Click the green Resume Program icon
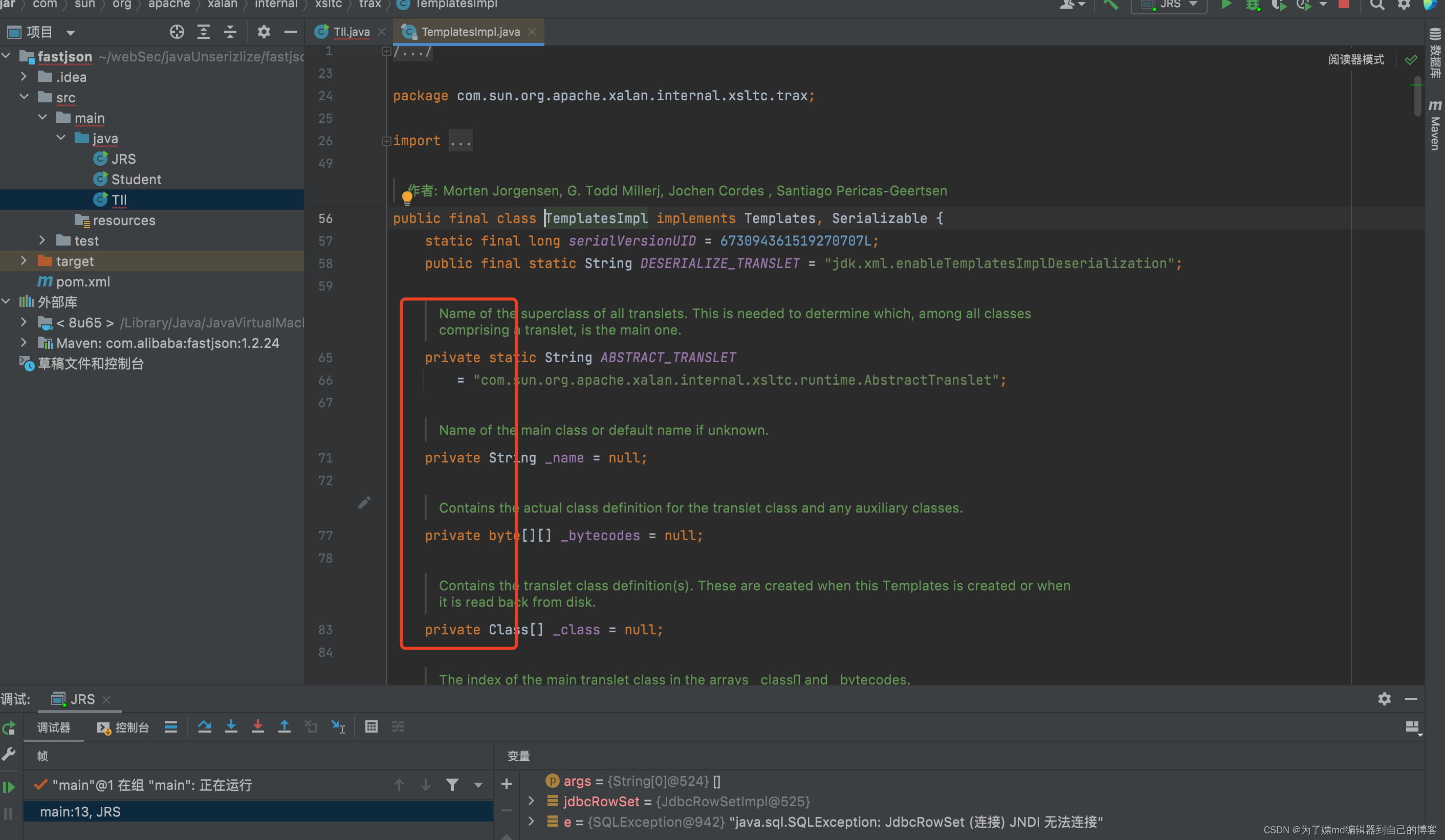This screenshot has height=840, width=1445. (9, 787)
